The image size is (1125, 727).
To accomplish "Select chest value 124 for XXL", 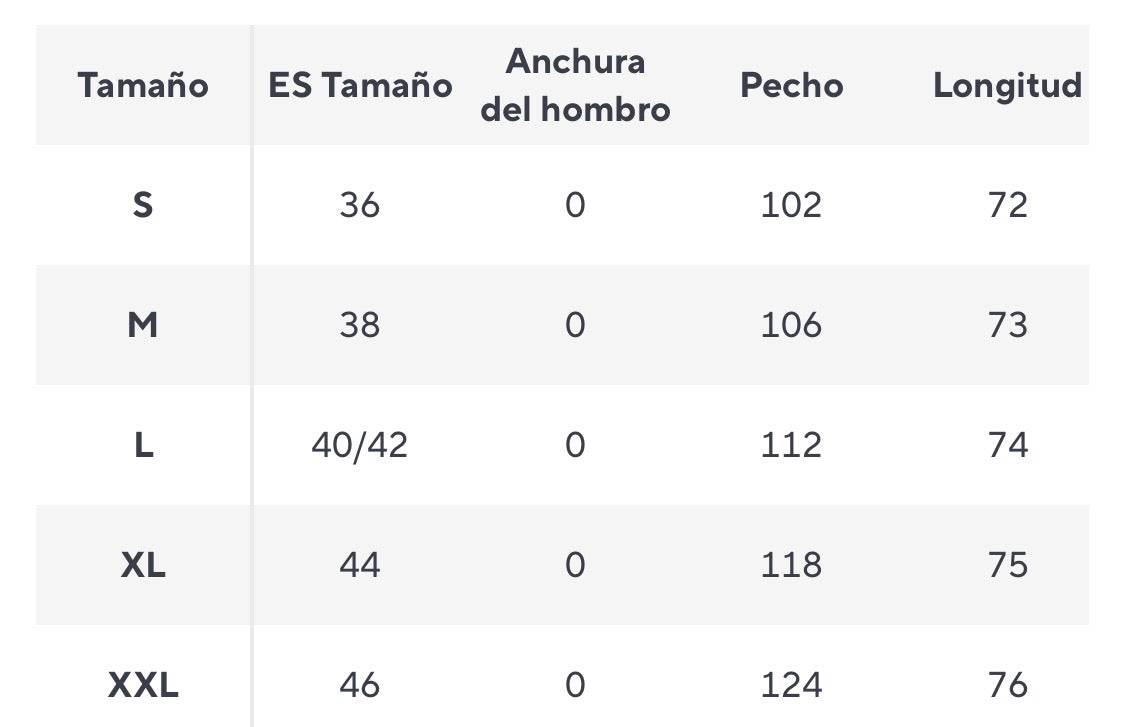I will (x=791, y=685).
